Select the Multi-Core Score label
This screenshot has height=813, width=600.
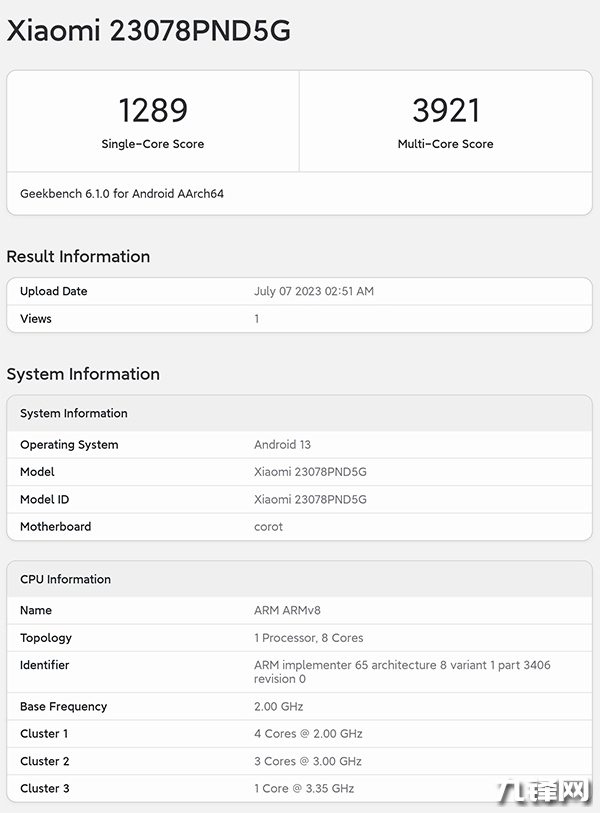click(x=445, y=144)
